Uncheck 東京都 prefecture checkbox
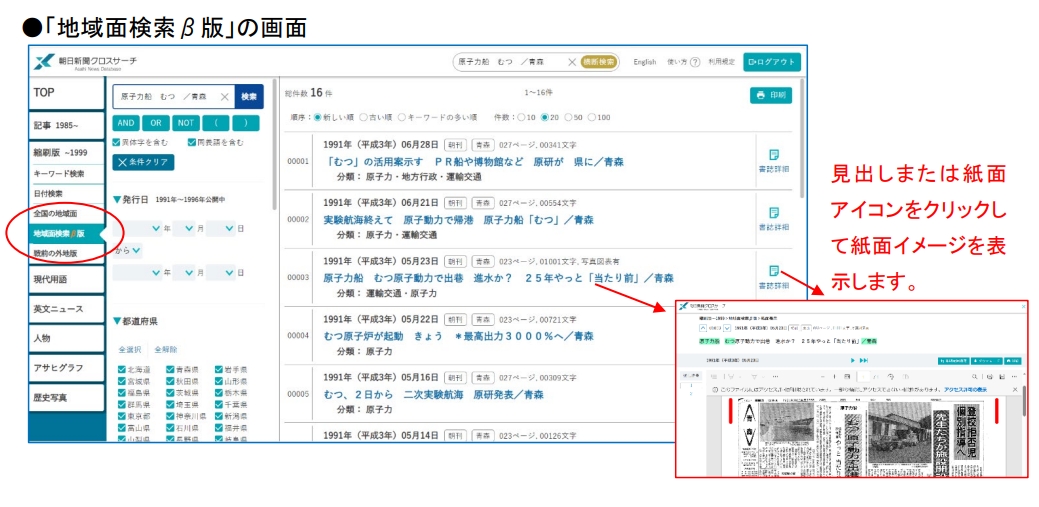 [x=121, y=416]
